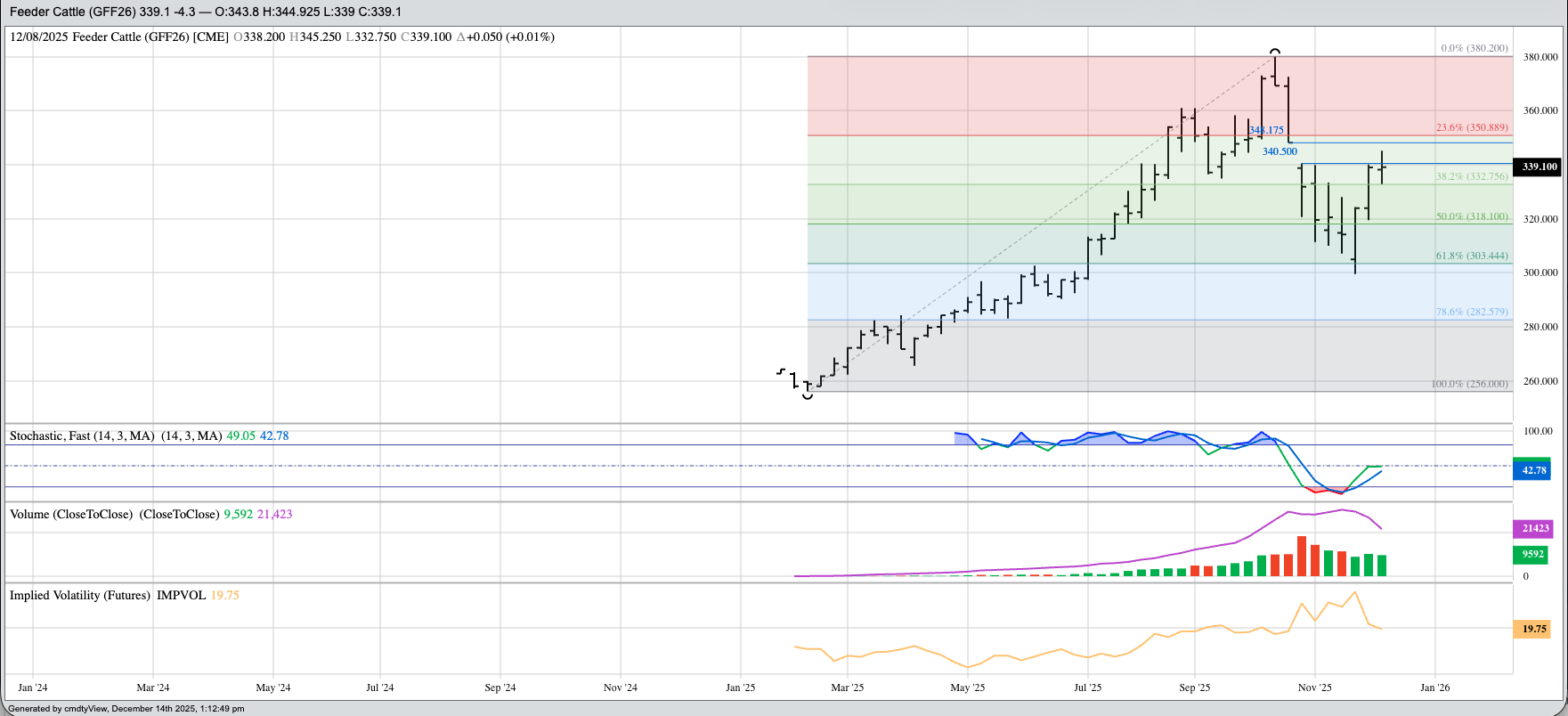
Task: Click the swing high arc marker above the peak
Action: [x=1275, y=52]
